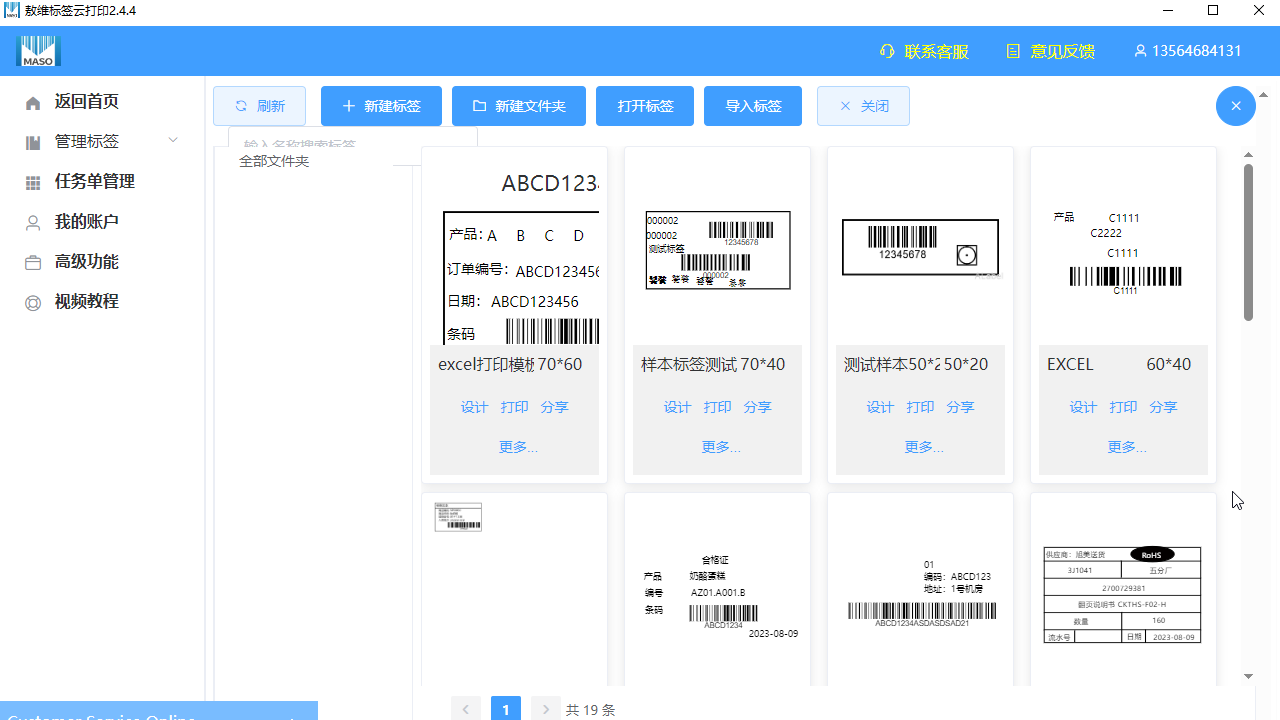This screenshot has width=1280, height=720.
Task: Click the headset icon for 联系客服
Action: [886, 51]
